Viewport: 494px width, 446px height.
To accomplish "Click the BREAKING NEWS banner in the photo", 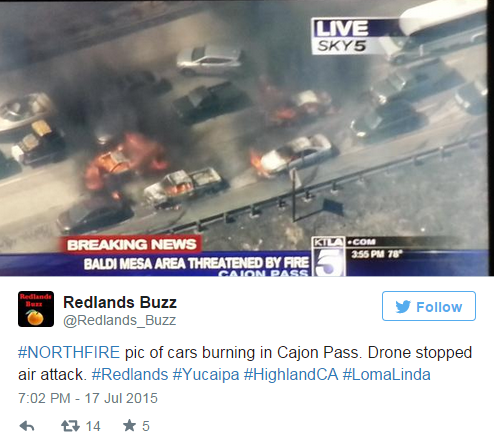I will [131, 245].
